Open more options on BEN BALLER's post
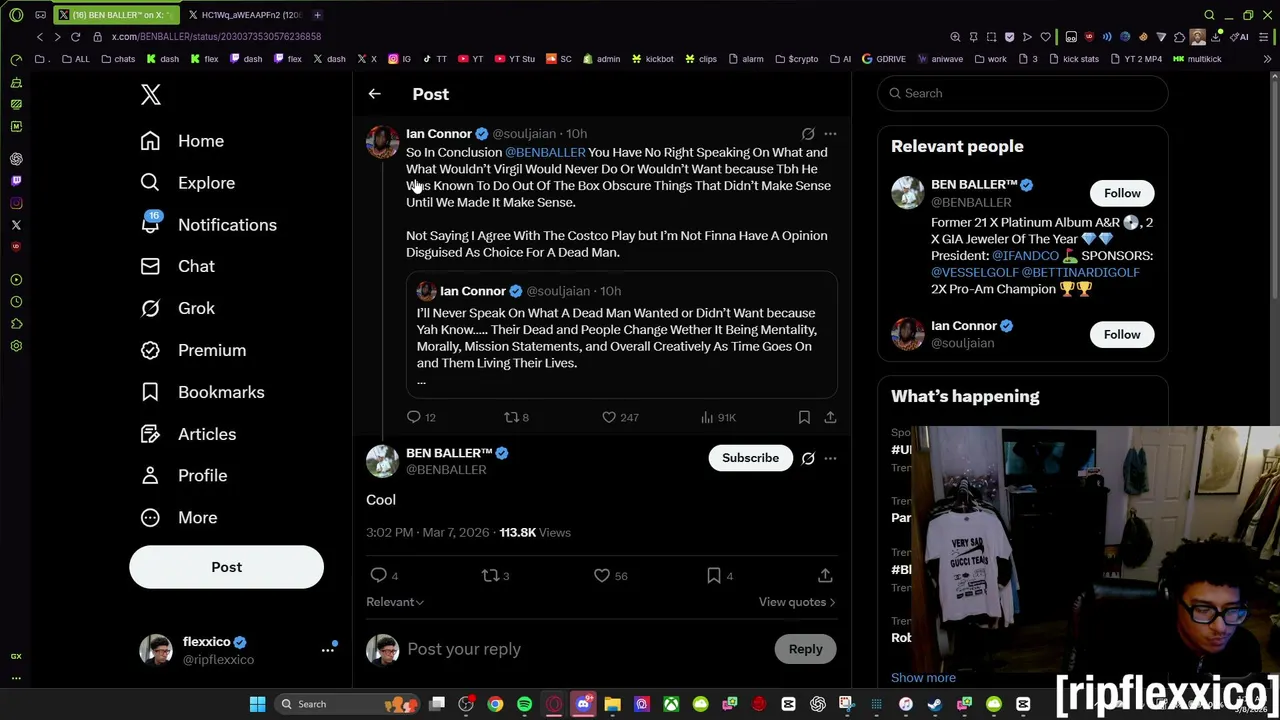The height and width of the screenshot is (720, 1280). [x=830, y=458]
